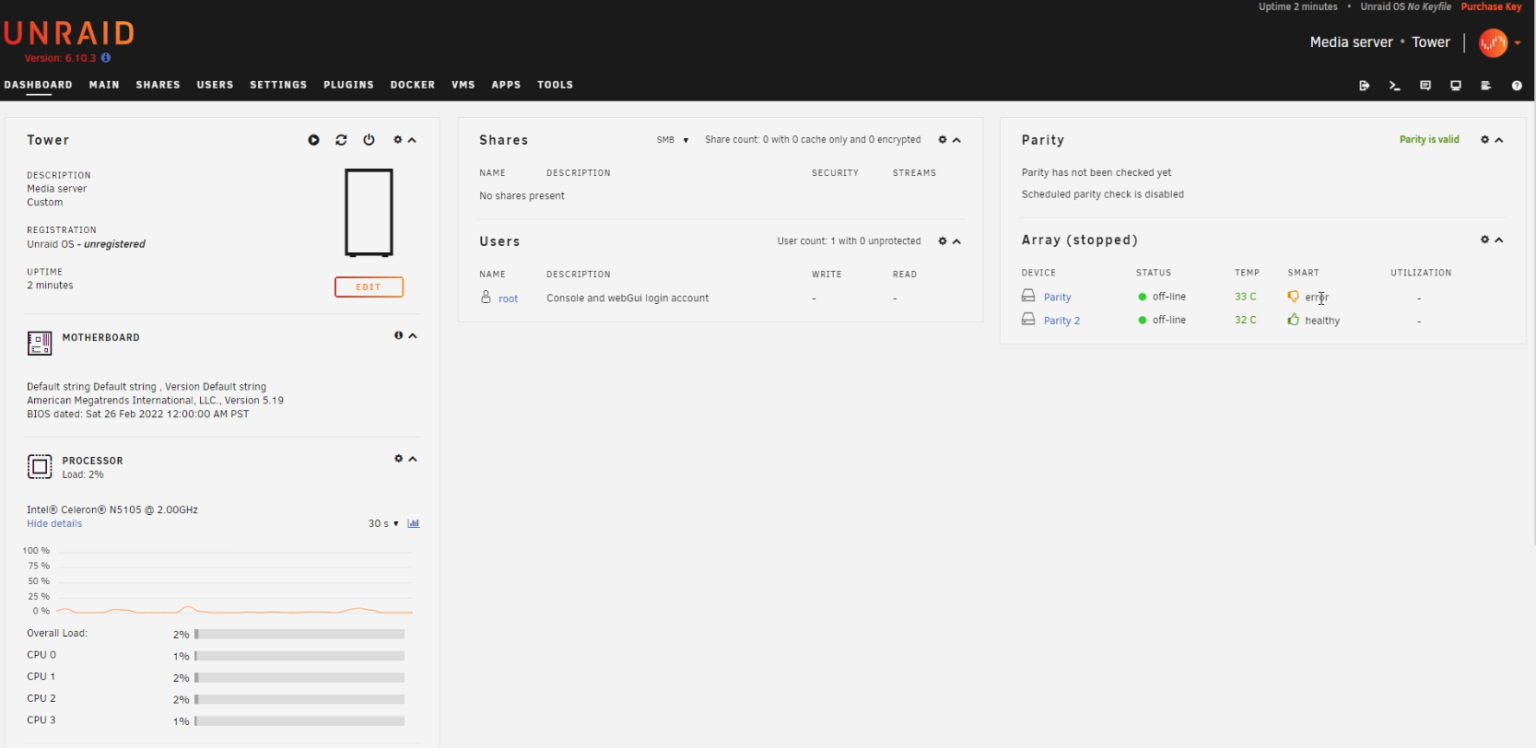Screen dimensions: 1536x748
Task: Check the SMART error warning on Parity
Action: 1294,296
